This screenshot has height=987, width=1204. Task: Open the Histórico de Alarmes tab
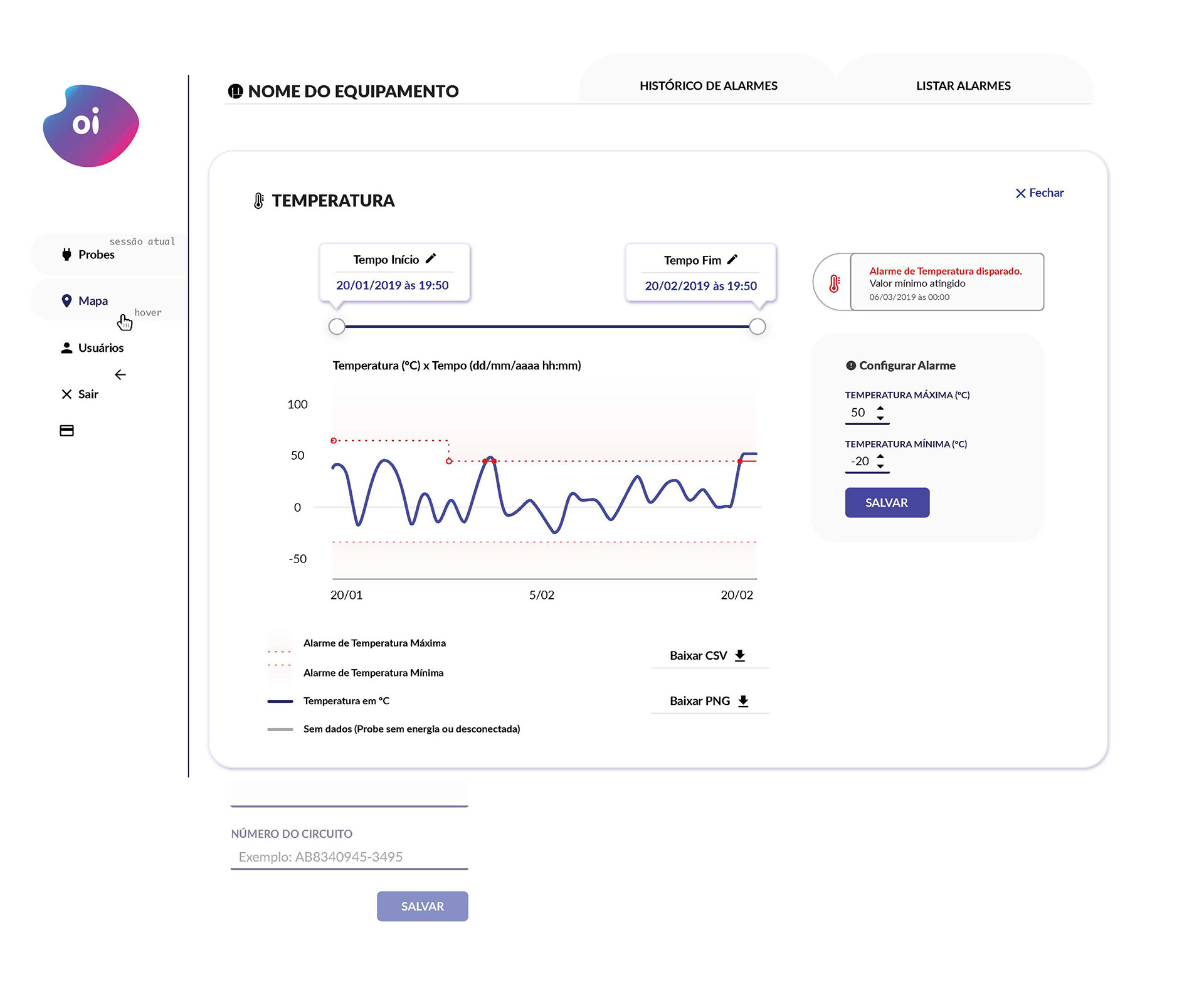(708, 86)
